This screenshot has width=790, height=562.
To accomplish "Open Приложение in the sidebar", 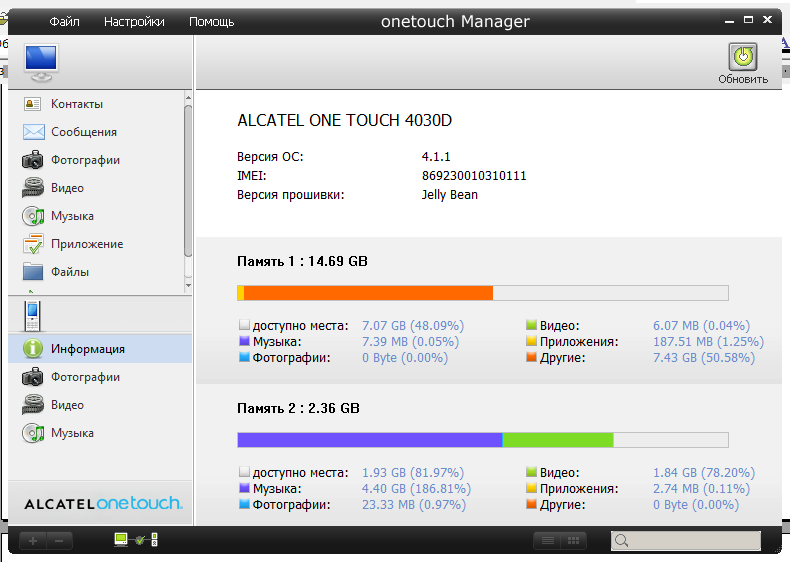I will tap(87, 244).
